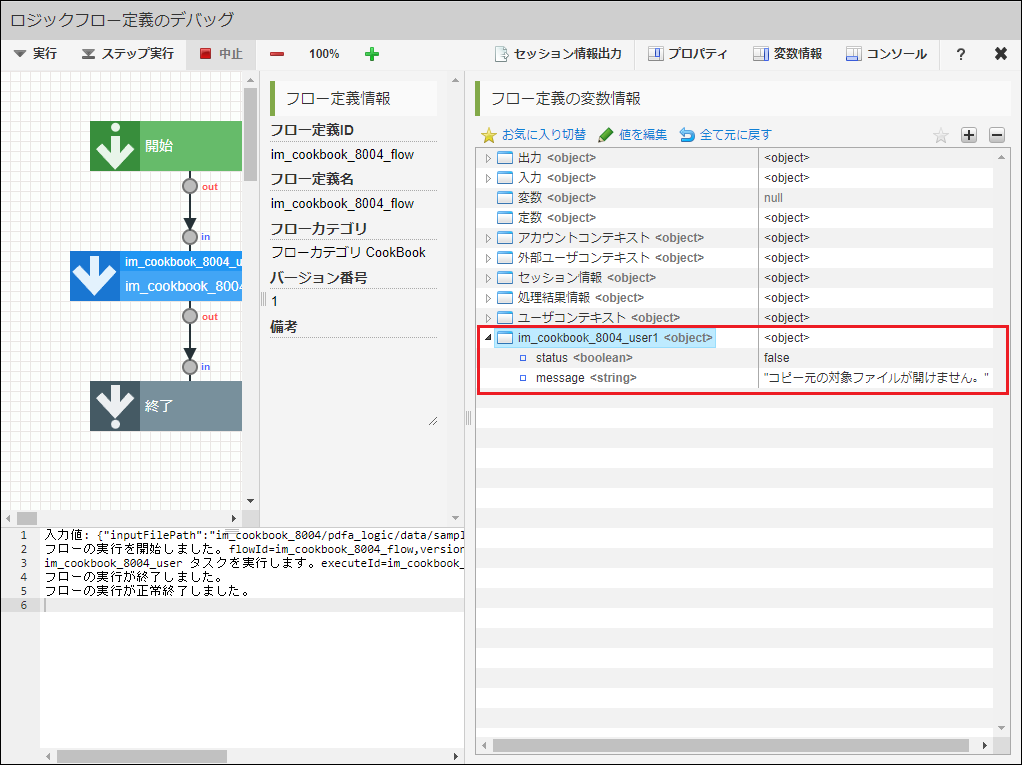The image size is (1022, 765).
Task: Toggle the コンソール panel
Action: pyautogui.click(x=886, y=54)
